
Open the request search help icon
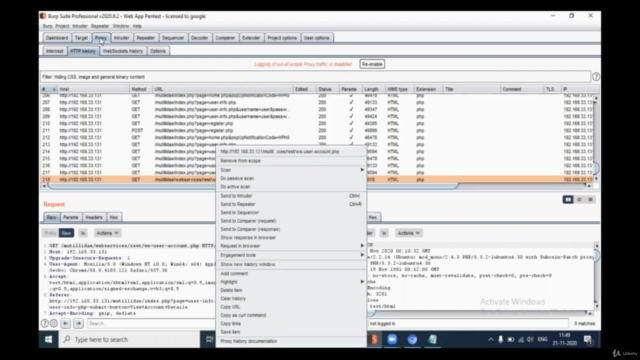coord(44,323)
